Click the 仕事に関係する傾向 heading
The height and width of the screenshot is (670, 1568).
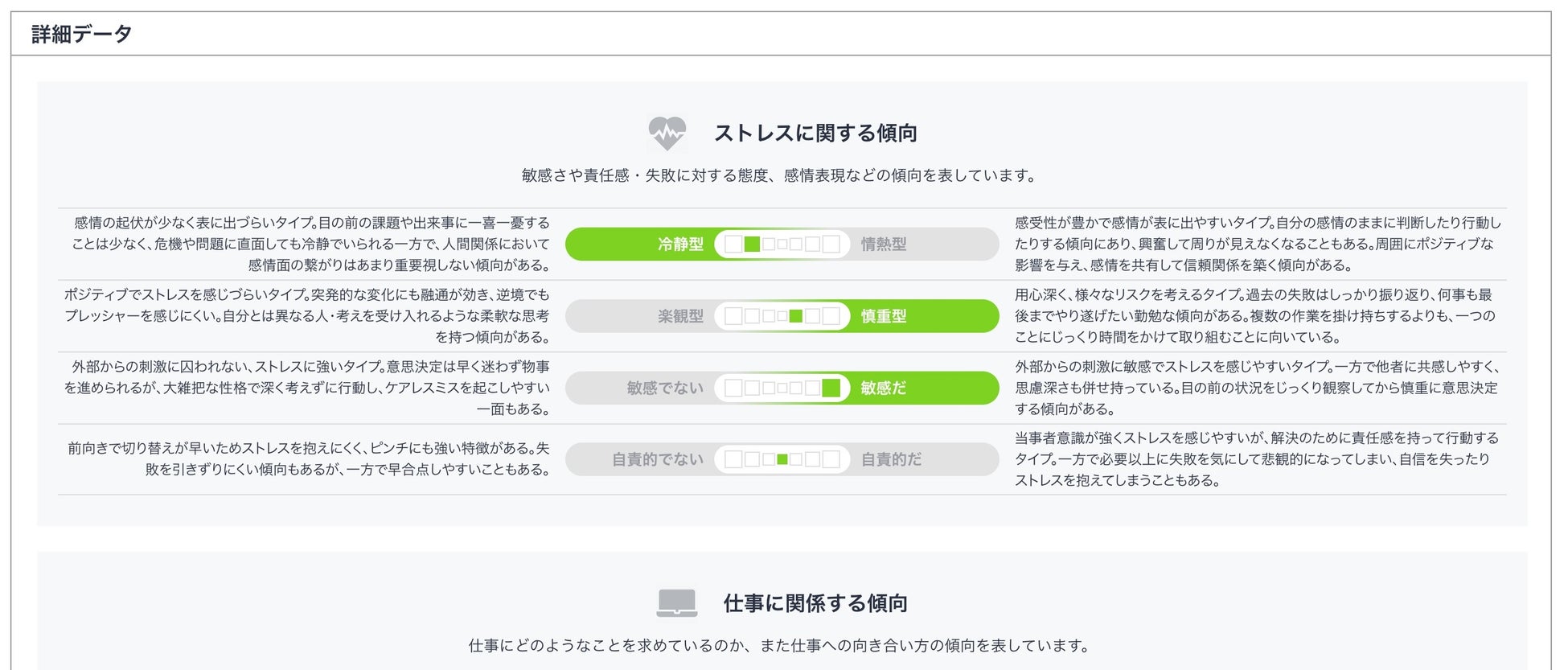pos(815,603)
